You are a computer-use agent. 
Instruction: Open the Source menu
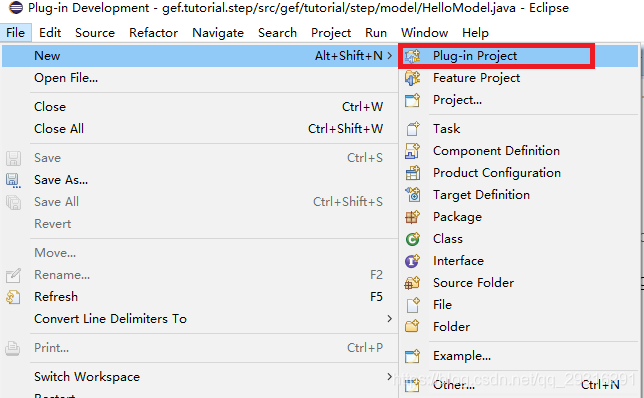point(95,32)
